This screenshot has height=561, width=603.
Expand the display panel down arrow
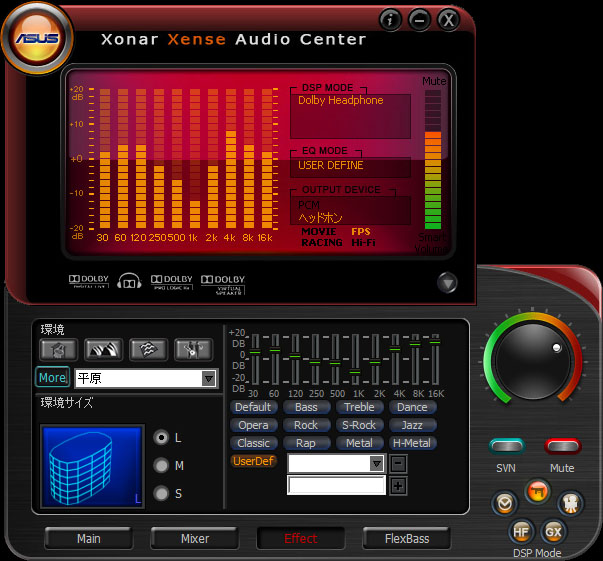click(x=447, y=283)
